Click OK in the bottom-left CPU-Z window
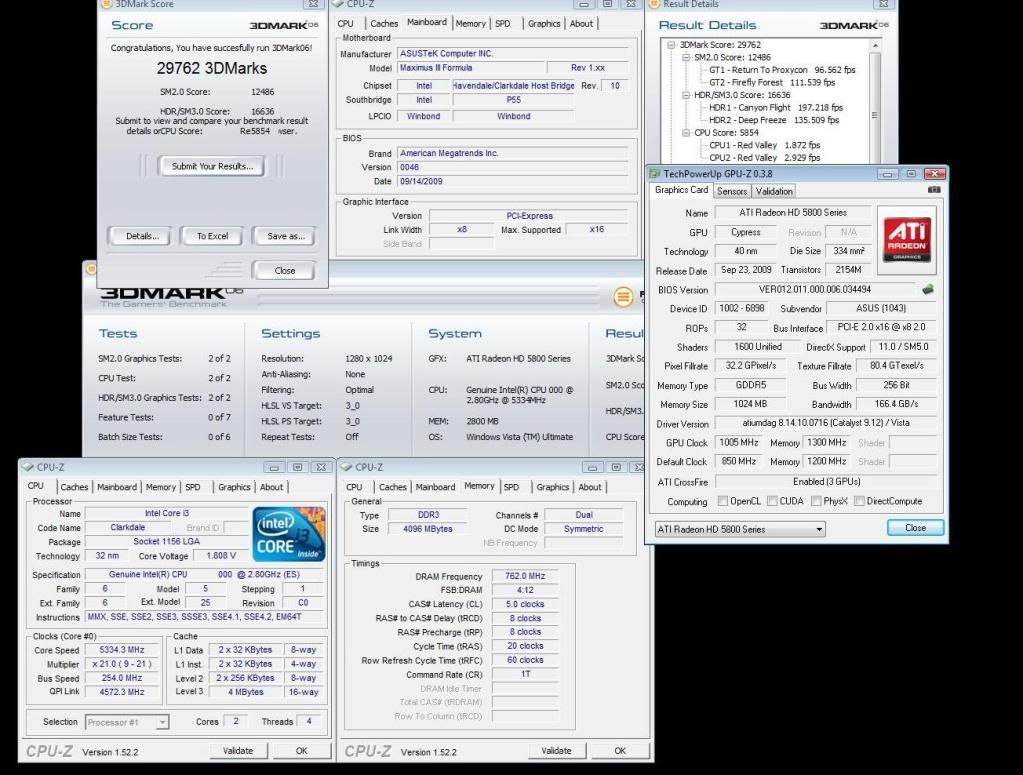The image size is (1023, 775). point(301,751)
